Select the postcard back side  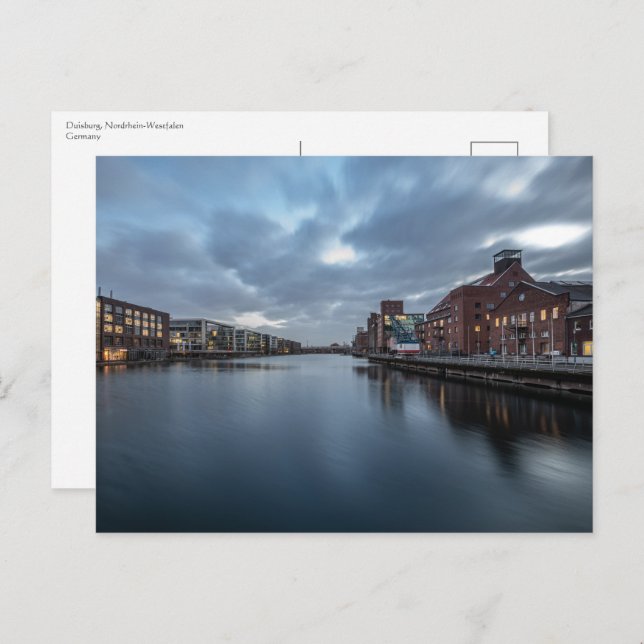tap(73, 300)
